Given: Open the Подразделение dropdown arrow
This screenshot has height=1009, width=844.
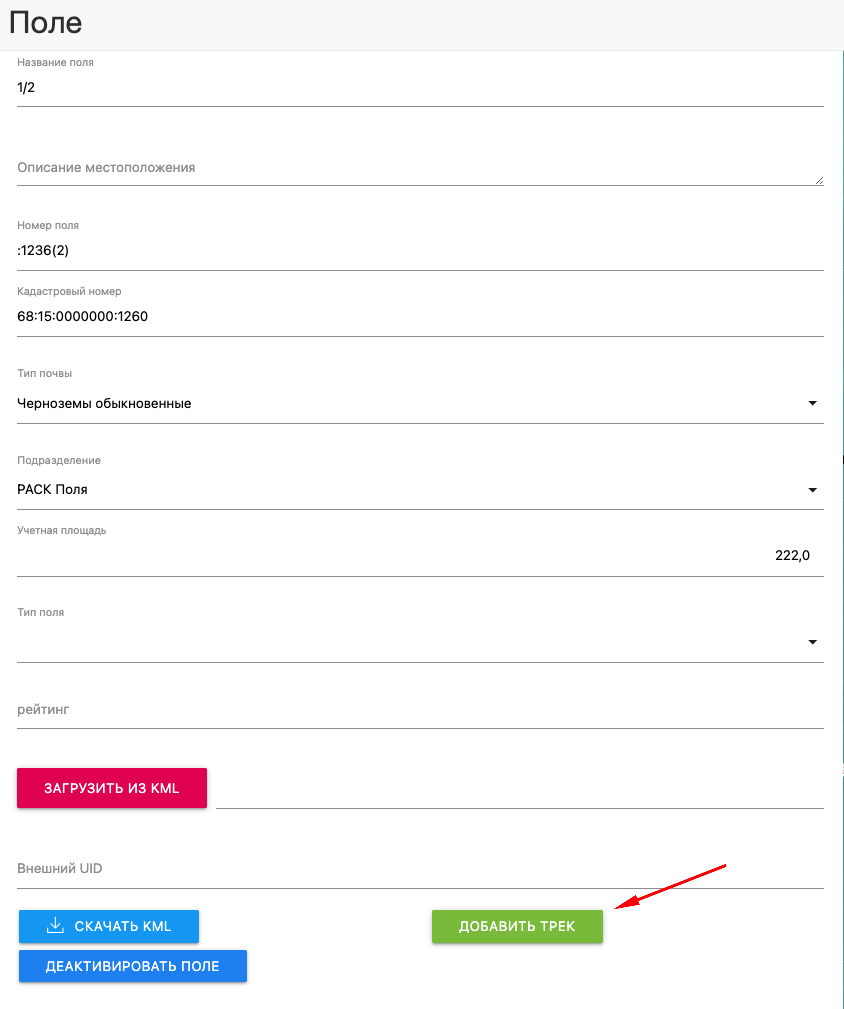Looking at the screenshot, I should [812, 490].
